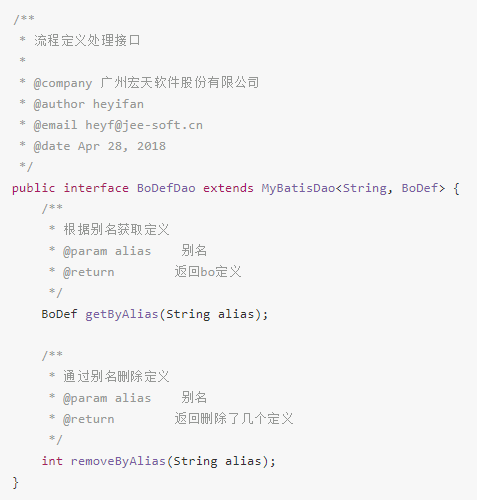Click the comment title 流程定义处理接口
Viewport: 477px width, 500px height.
pyautogui.click(x=87, y=40)
